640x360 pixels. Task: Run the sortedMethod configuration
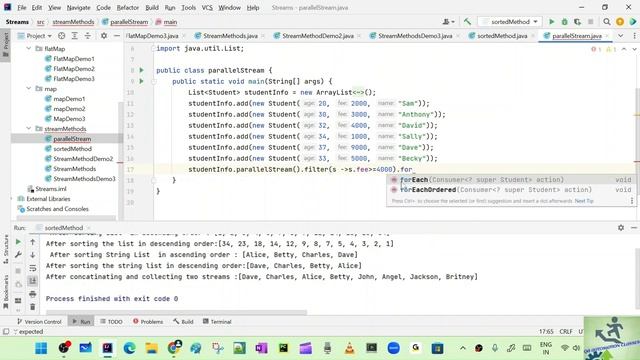coord(551,22)
